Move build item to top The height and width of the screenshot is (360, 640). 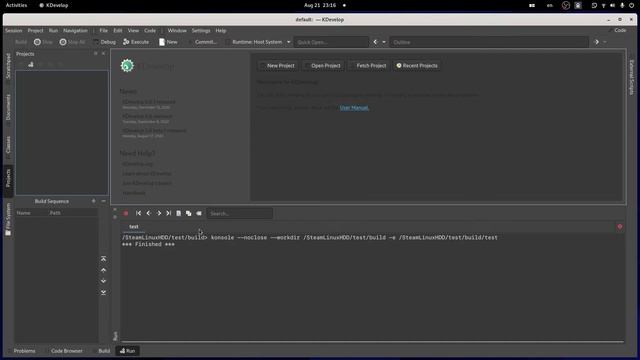coord(104,259)
